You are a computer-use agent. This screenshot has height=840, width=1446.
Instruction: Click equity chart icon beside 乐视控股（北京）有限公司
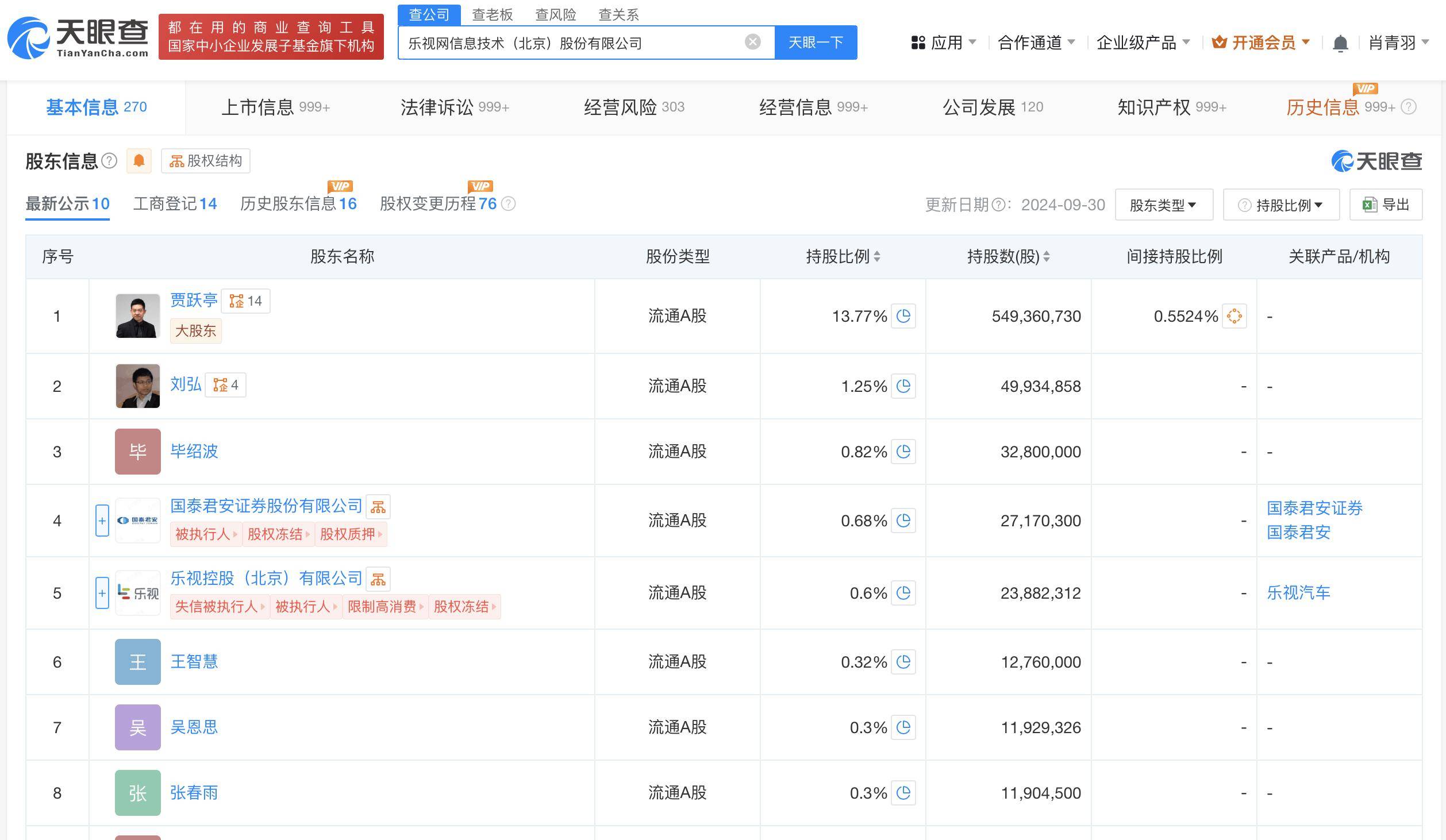[x=378, y=579]
